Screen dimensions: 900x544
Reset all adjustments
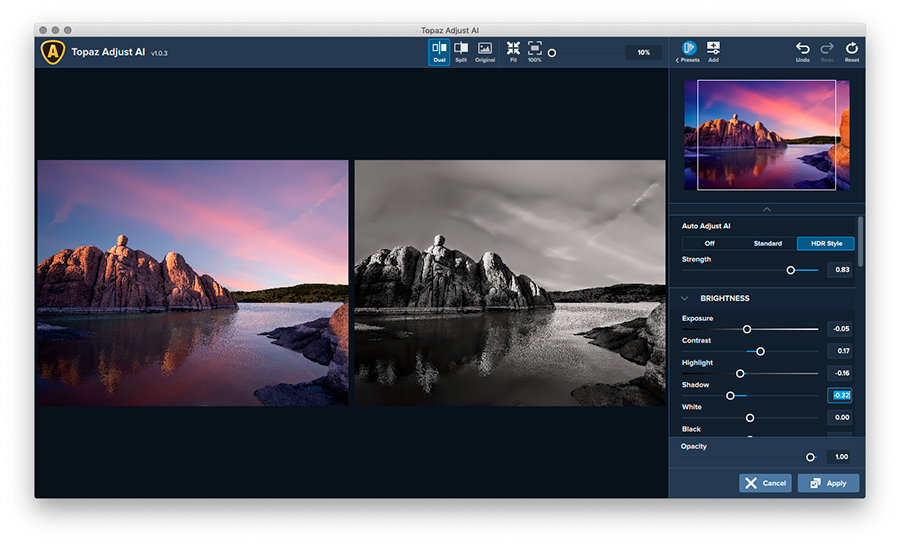pyautogui.click(x=852, y=51)
